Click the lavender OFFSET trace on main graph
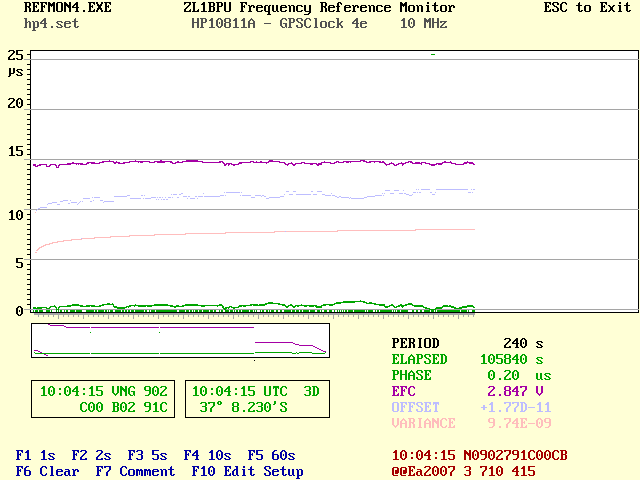The image size is (640, 480). 253,196
